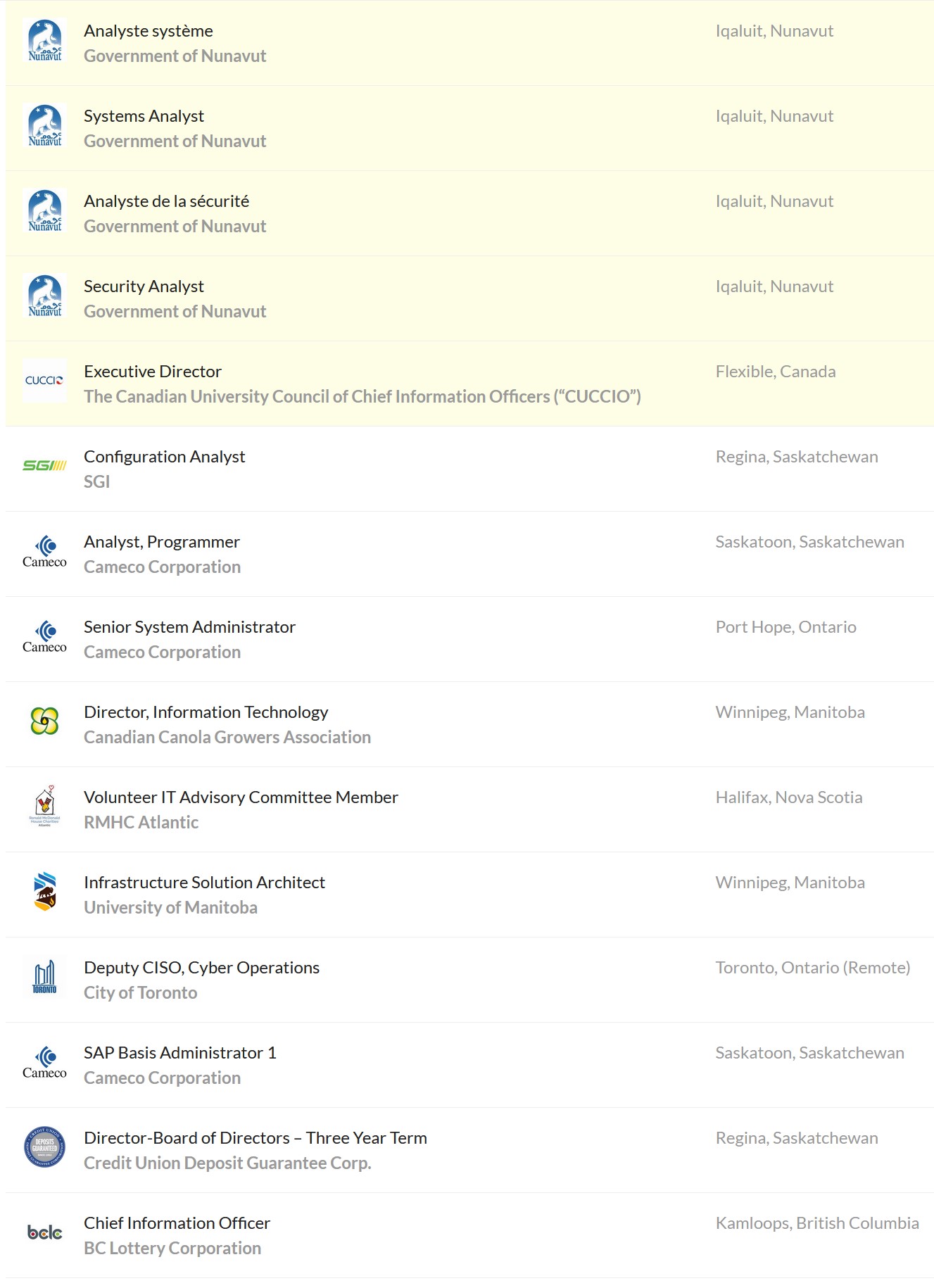The height and width of the screenshot is (1288, 934).
Task: Click the Kamloops, British Columbia location
Action: click(817, 1223)
